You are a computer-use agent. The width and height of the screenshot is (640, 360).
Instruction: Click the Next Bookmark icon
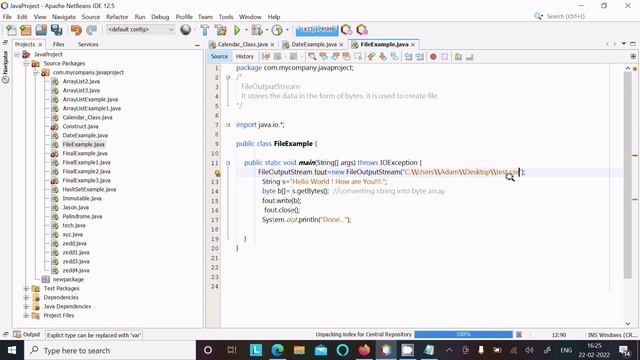click(x=383, y=57)
